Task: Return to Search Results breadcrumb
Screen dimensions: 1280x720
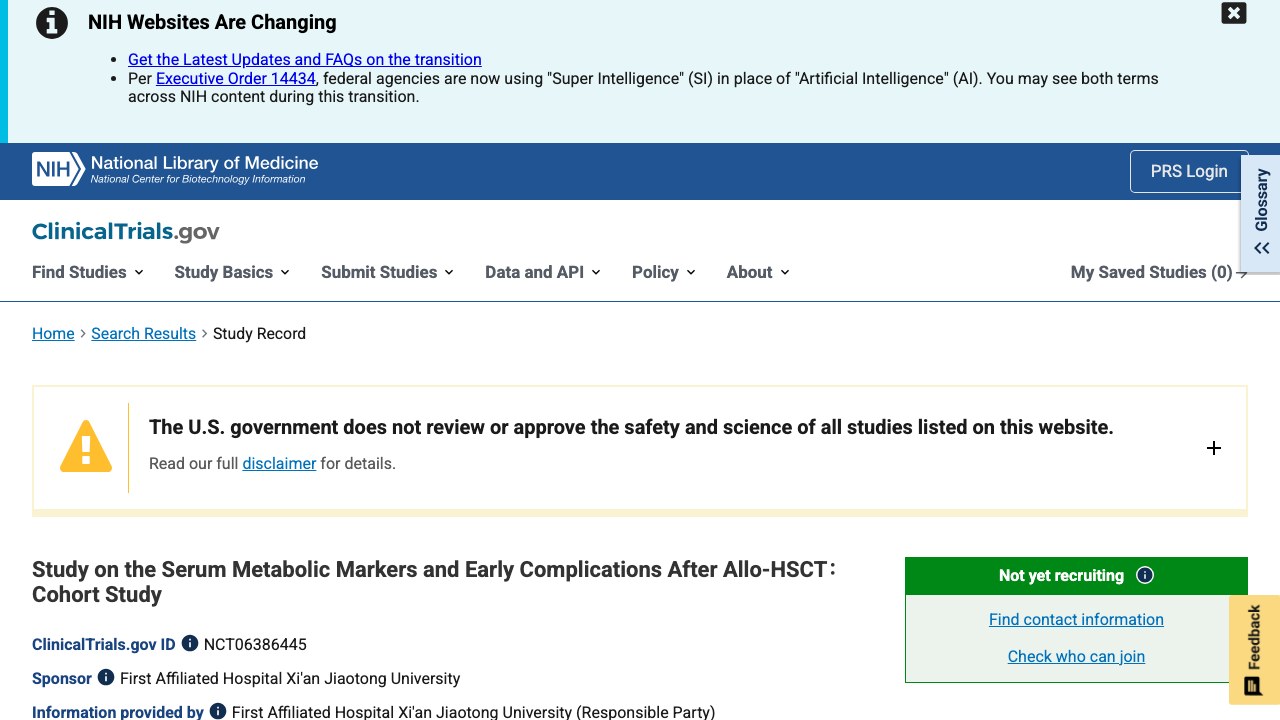Action: click(143, 334)
